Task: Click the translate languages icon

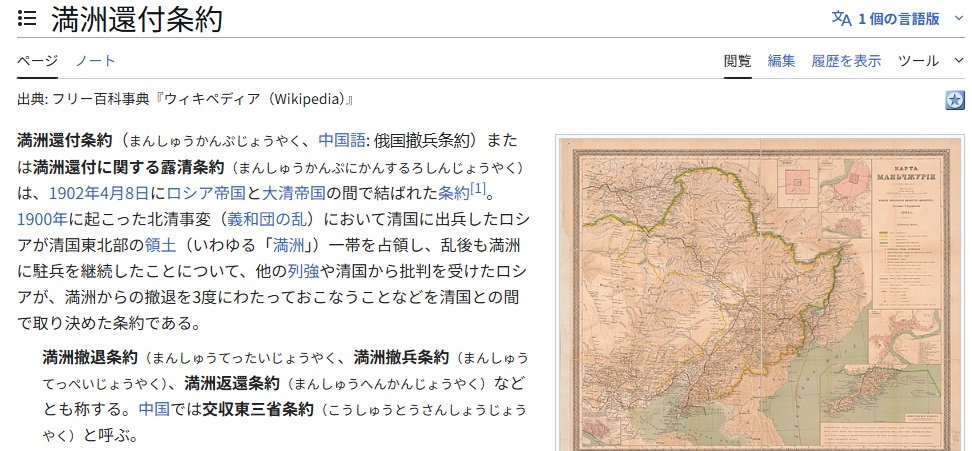Action: tap(841, 19)
